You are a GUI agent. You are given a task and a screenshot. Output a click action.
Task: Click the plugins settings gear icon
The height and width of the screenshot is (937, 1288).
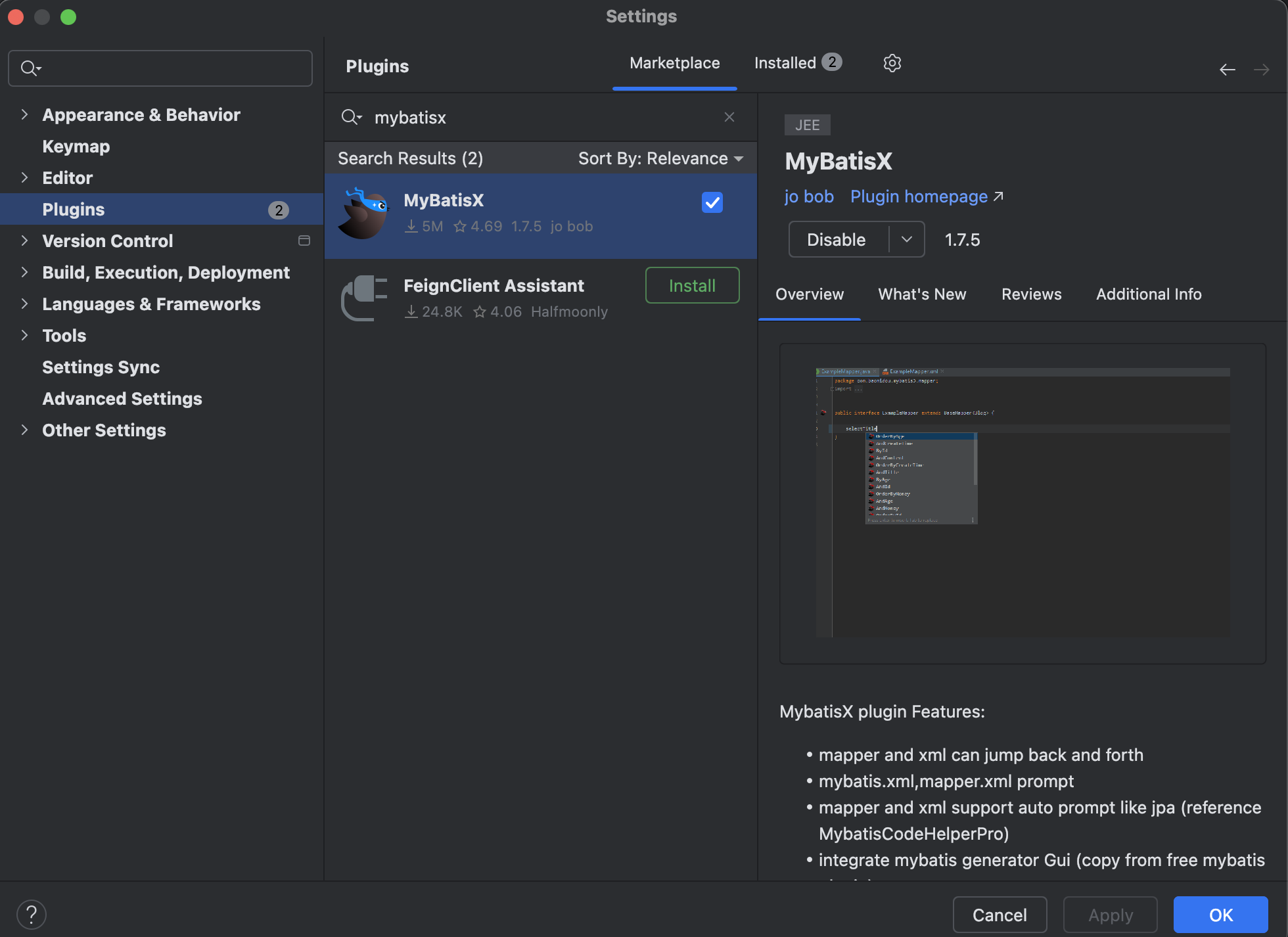click(x=892, y=63)
